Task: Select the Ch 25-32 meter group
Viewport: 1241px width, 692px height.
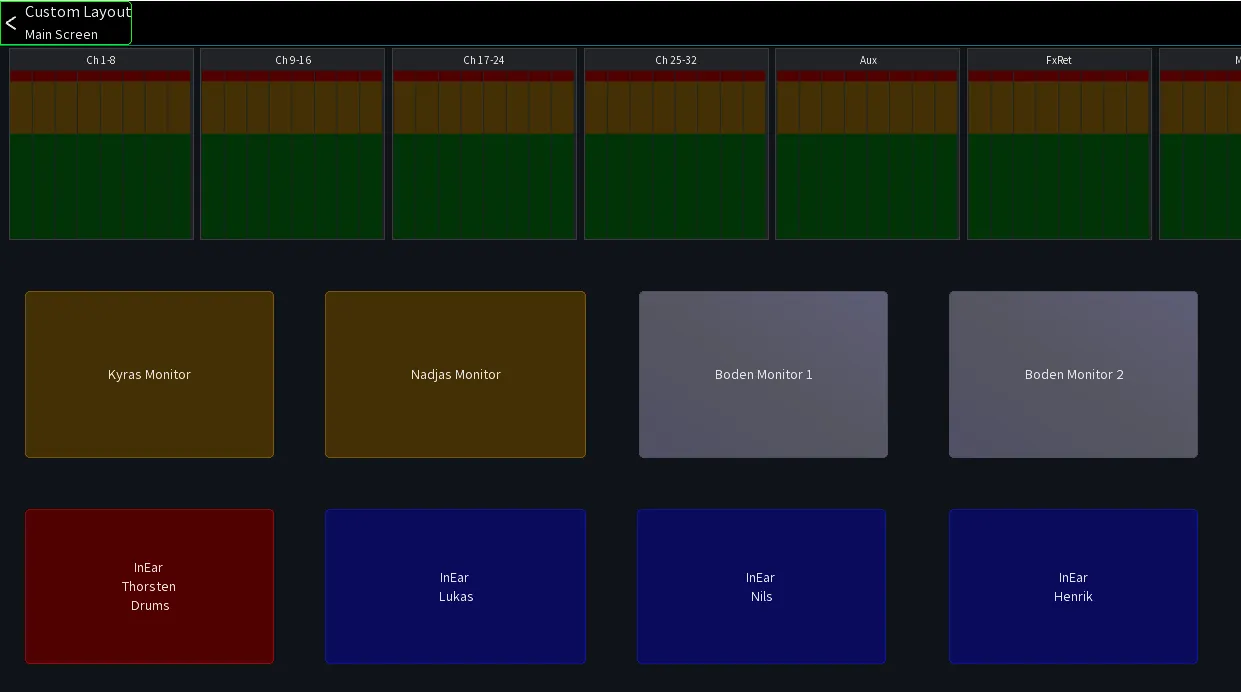Action: pyautogui.click(x=676, y=144)
